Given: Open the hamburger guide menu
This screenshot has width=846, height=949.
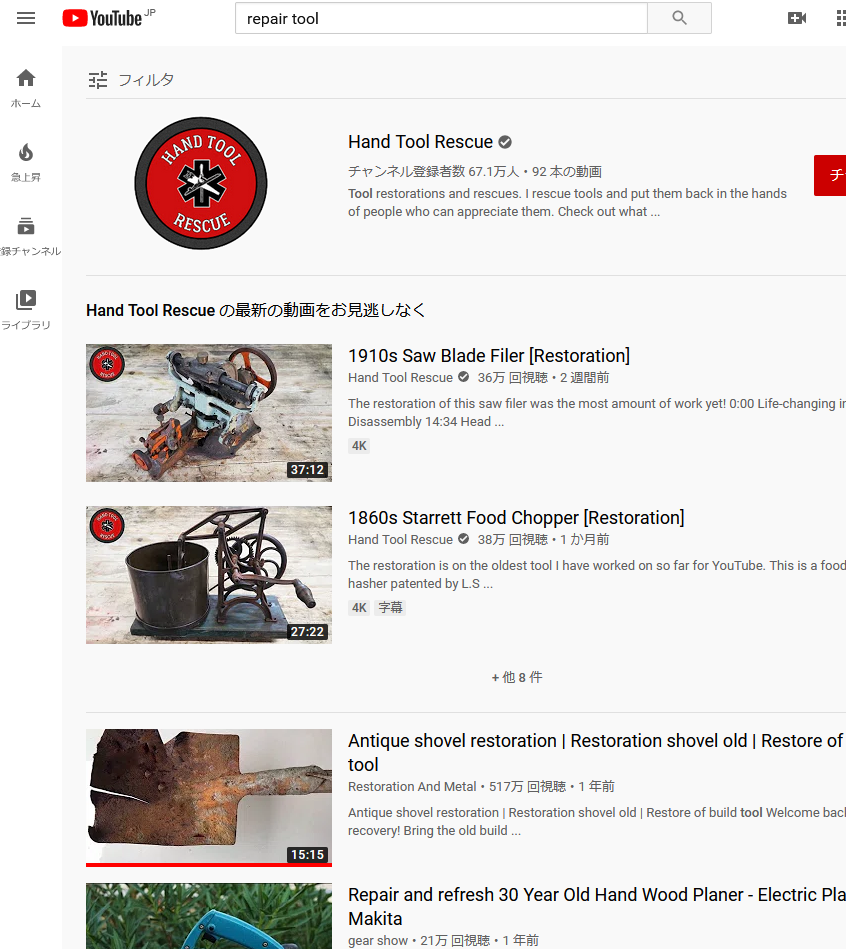Looking at the screenshot, I should click(x=26, y=18).
